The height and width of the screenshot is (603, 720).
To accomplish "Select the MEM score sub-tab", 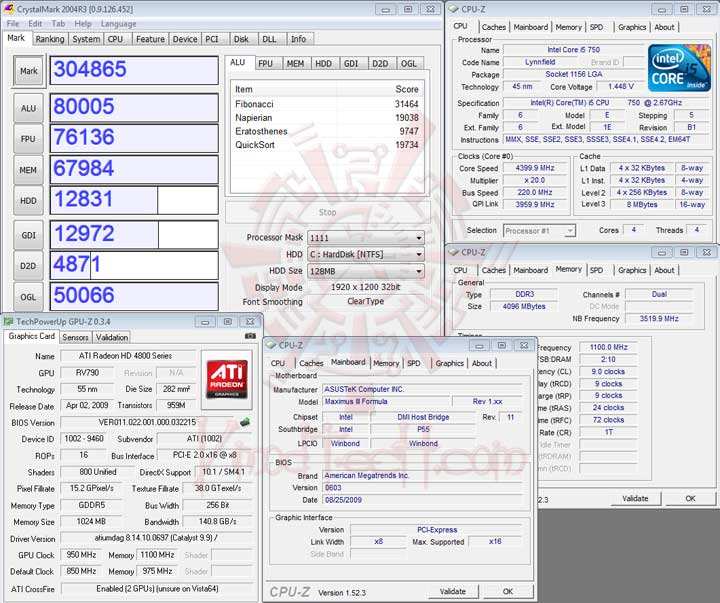I will coord(295,64).
